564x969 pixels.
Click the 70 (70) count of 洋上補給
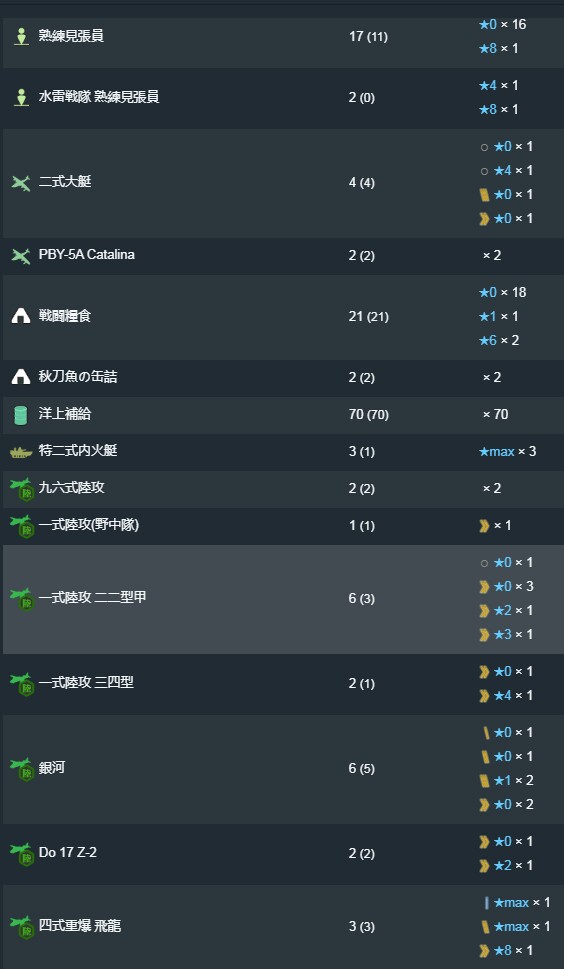369,415
